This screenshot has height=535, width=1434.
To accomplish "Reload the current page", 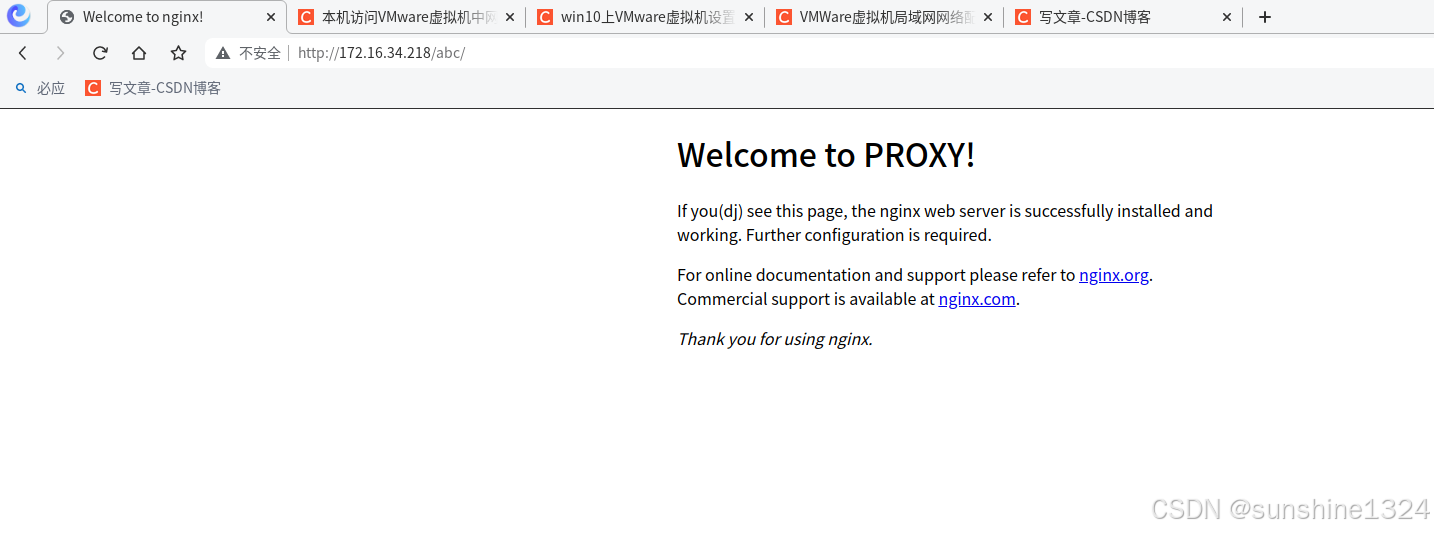I will point(100,53).
